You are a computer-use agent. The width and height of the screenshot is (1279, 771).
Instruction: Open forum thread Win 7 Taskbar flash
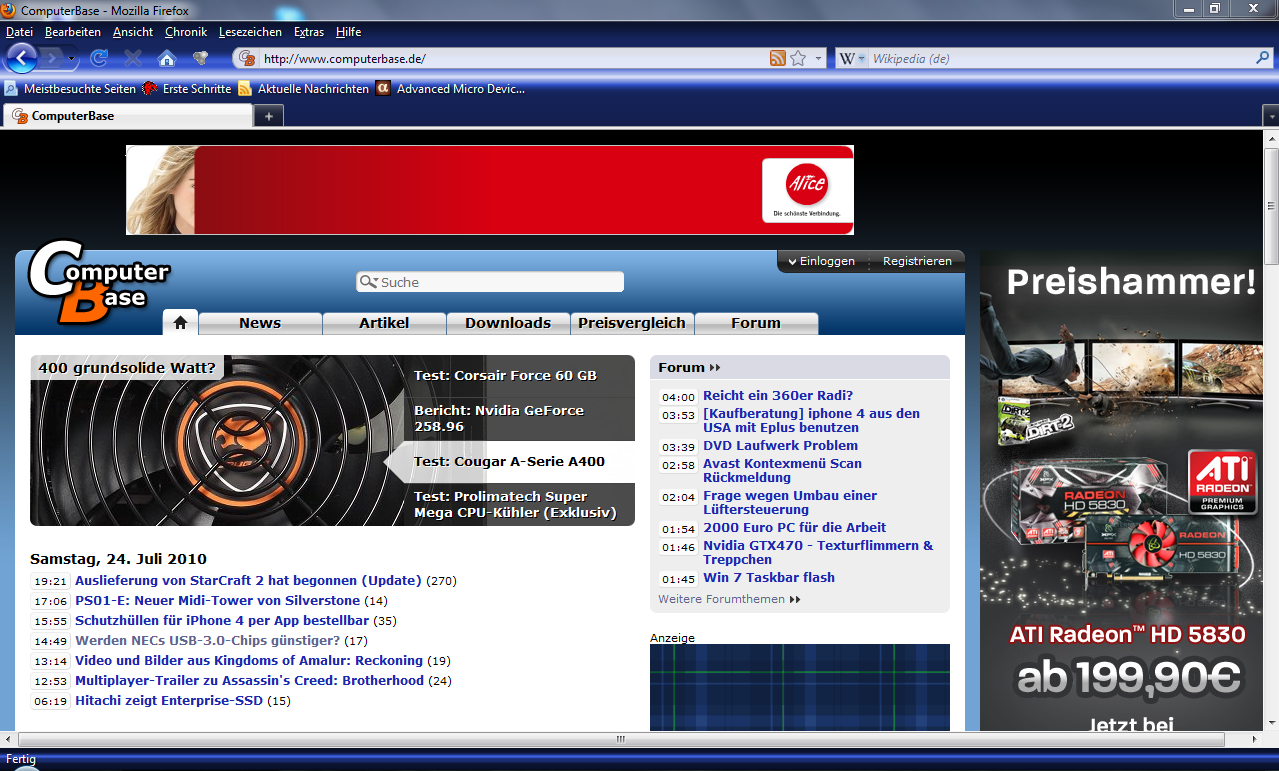(769, 578)
